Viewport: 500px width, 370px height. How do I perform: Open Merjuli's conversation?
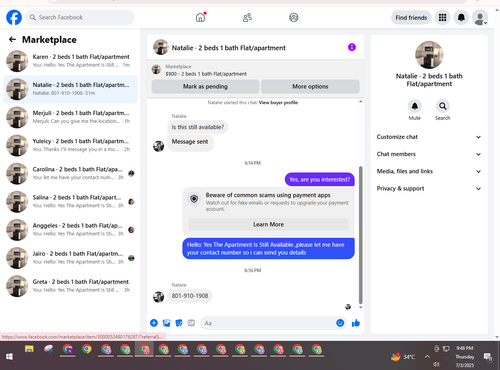pyautogui.click(x=70, y=117)
